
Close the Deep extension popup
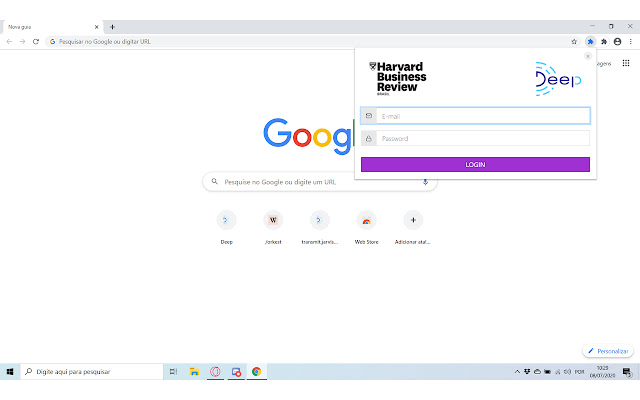pyautogui.click(x=588, y=56)
